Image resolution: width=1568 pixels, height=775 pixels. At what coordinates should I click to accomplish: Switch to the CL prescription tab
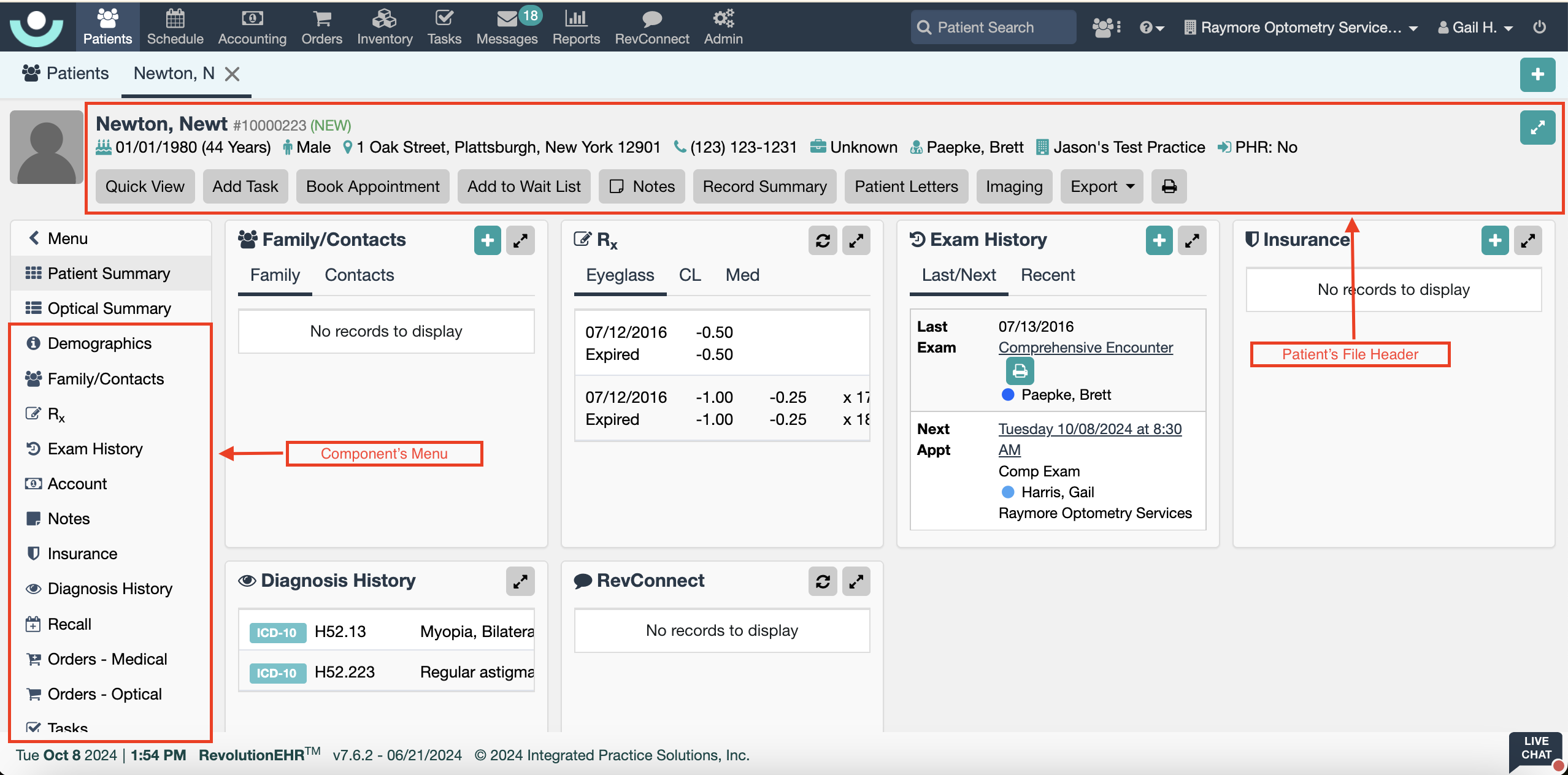690,275
